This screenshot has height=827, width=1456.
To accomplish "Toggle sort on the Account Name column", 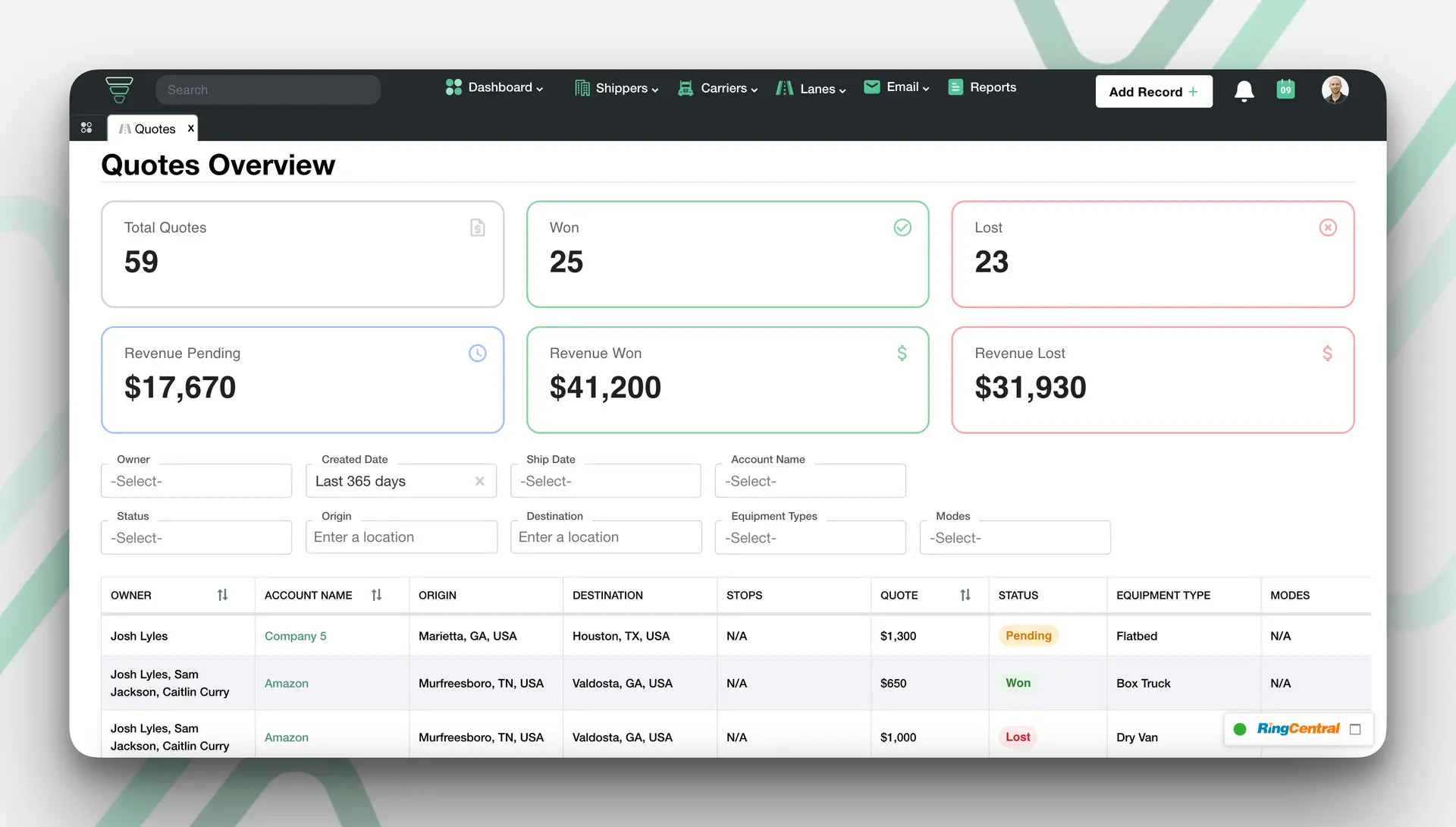I will (x=377, y=595).
